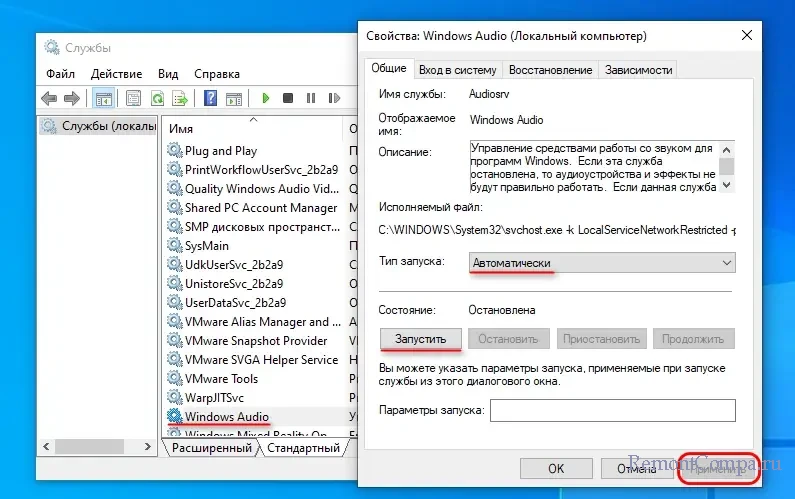
Task: Click the tree pane horizontal scrollbar thumb
Action: point(90,446)
